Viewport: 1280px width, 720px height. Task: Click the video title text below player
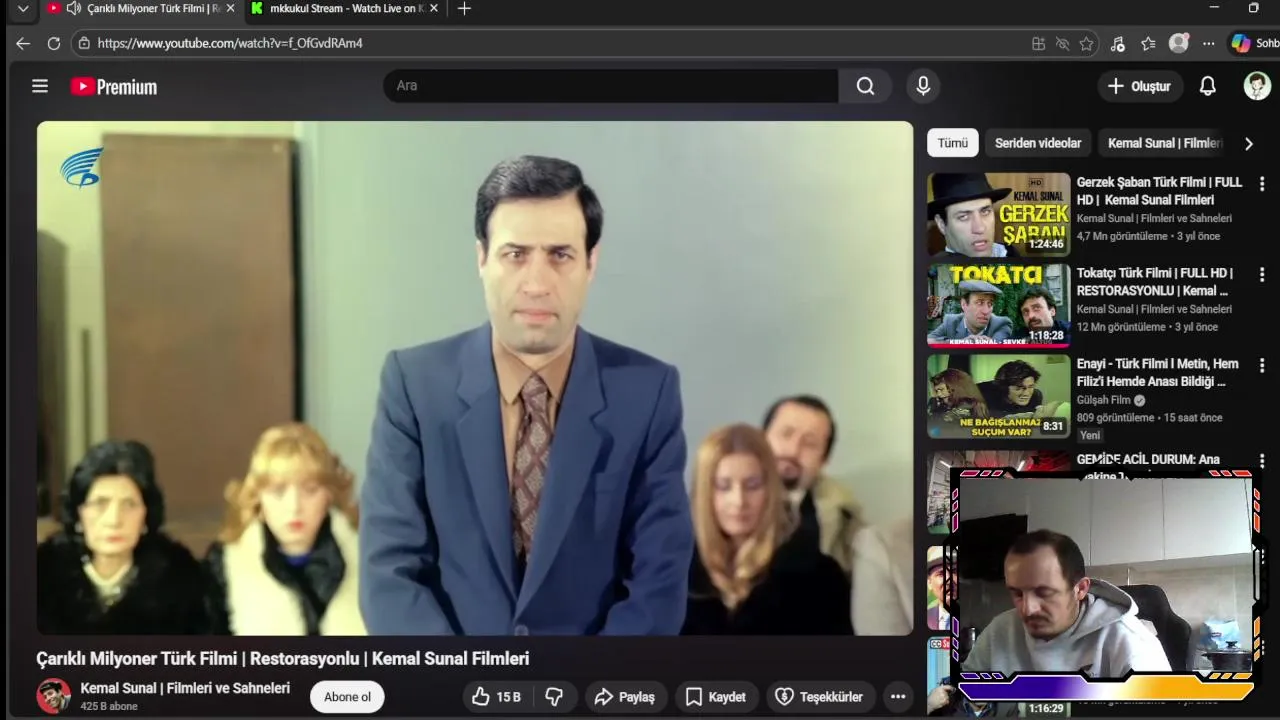(283, 658)
